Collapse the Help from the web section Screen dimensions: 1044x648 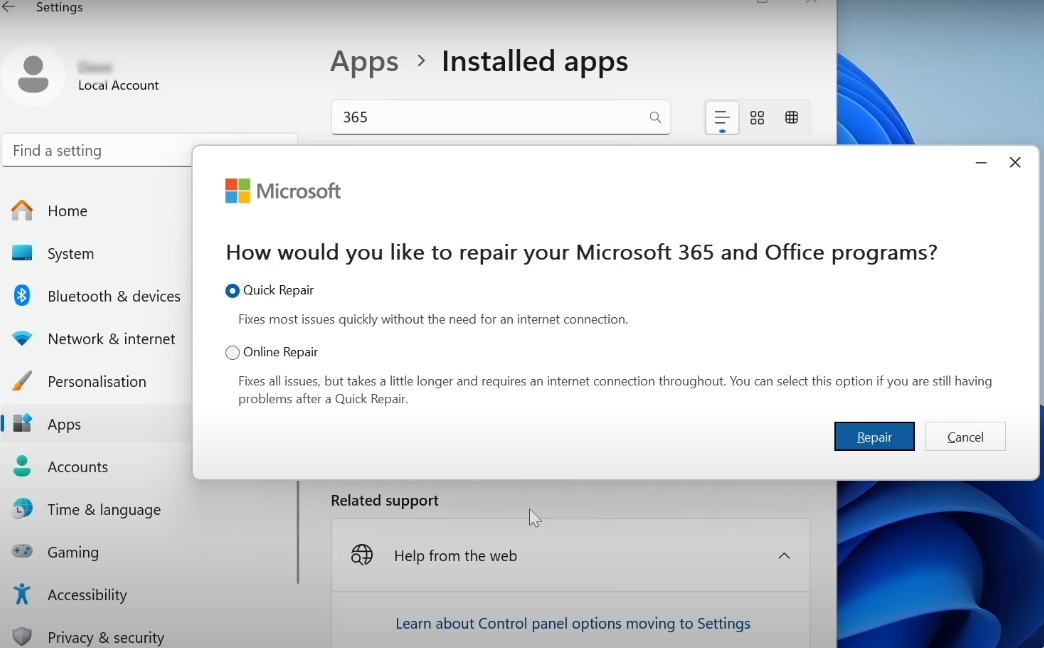[784, 555]
